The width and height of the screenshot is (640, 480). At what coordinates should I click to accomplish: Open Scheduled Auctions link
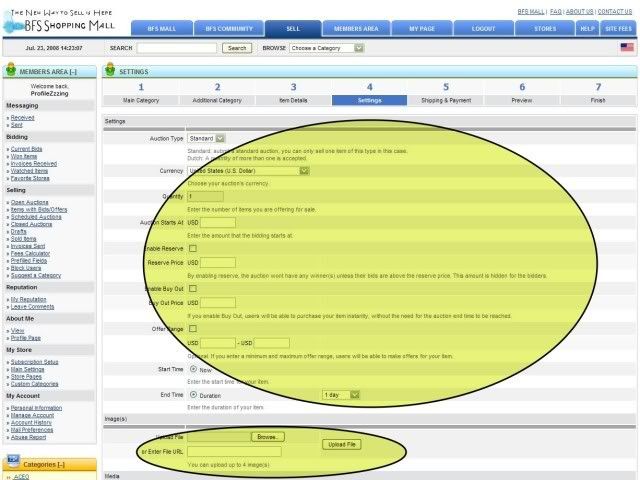(x=36, y=217)
